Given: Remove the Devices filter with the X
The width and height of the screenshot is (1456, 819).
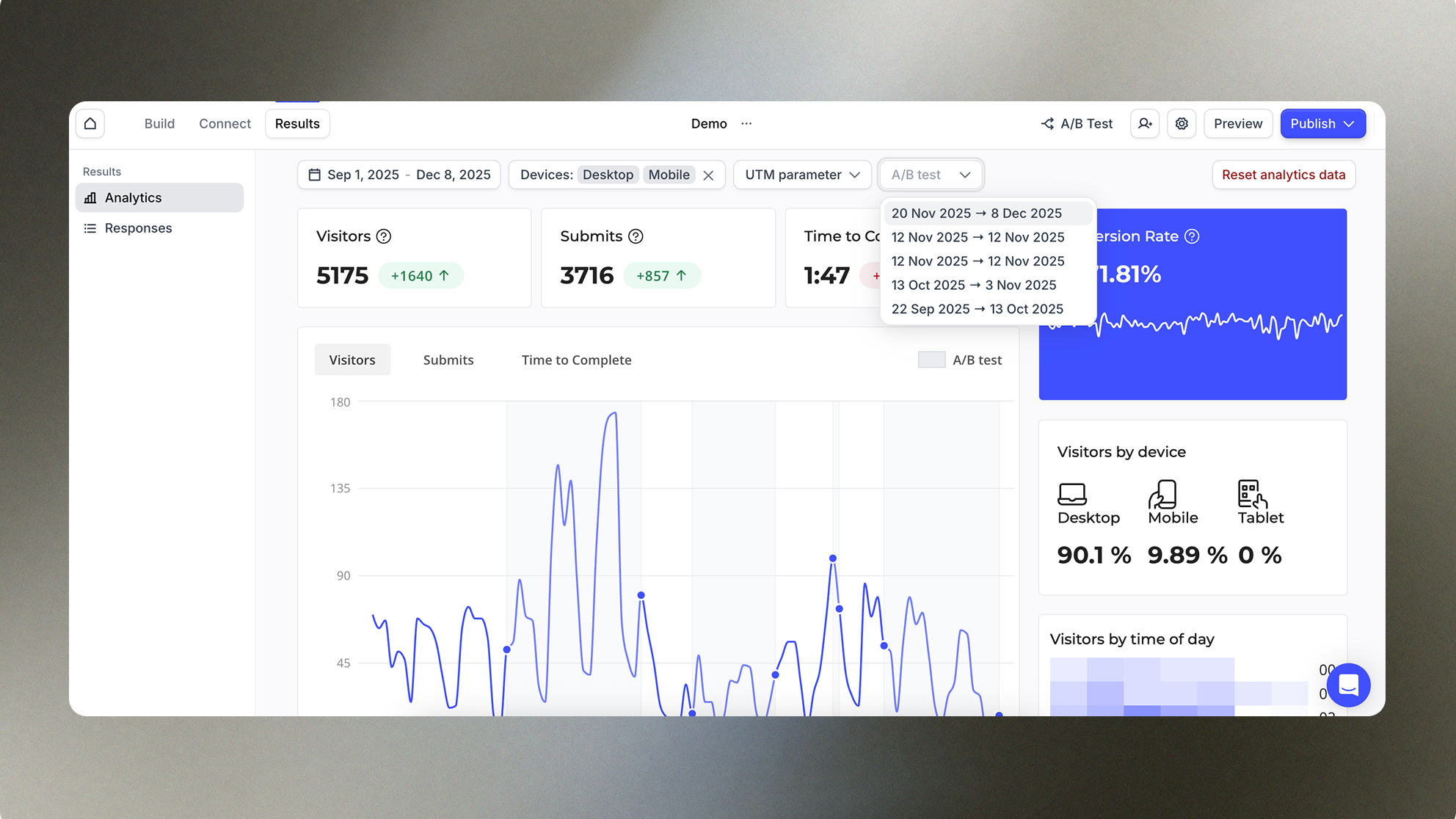Looking at the screenshot, I should tap(709, 175).
